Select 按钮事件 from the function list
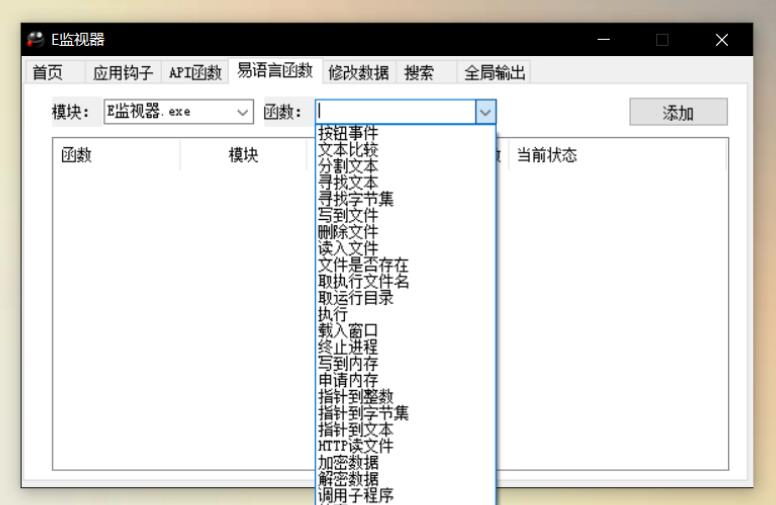The height and width of the screenshot is (505, 776). click(348, 133)
